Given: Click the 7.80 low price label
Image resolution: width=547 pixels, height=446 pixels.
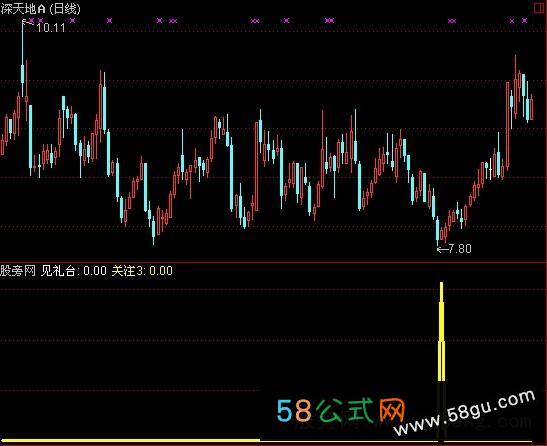Looking at the screenshot, I should [460, 249].
